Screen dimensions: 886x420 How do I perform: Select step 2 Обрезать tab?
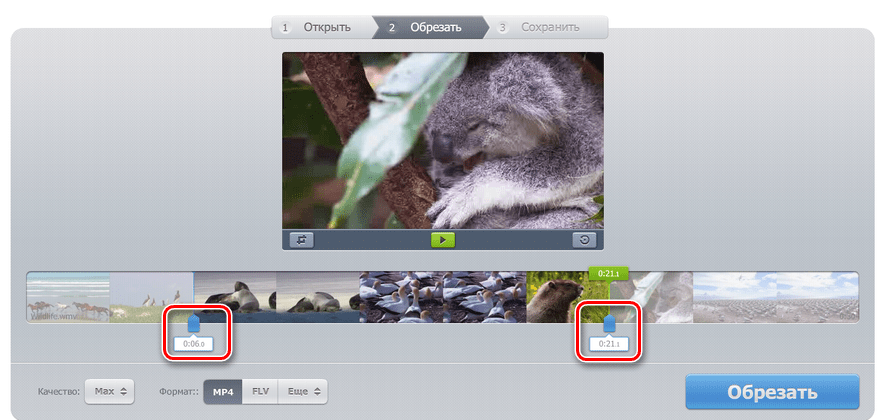coord(431,27)
